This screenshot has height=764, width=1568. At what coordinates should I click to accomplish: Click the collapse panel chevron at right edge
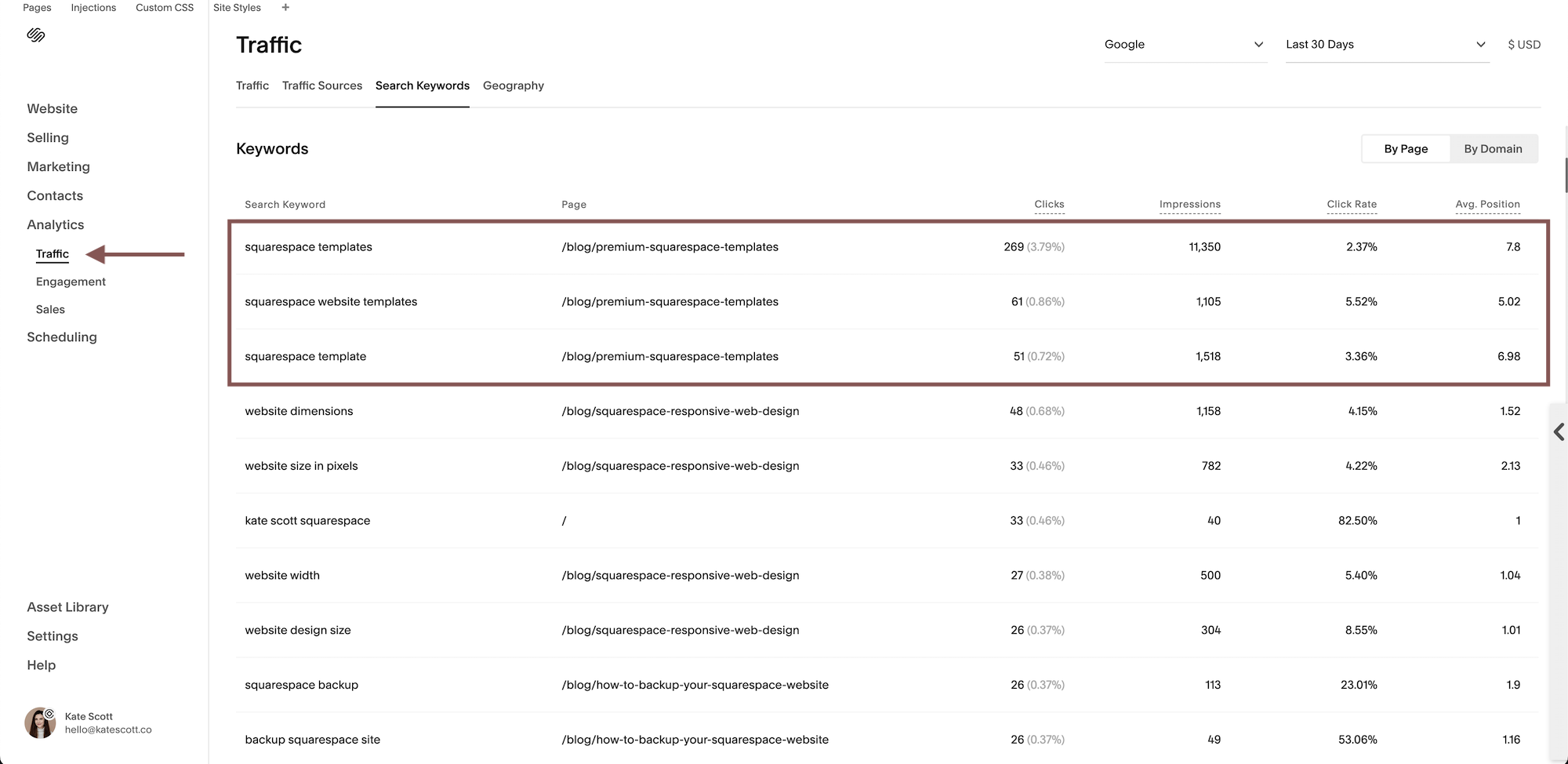tap(1559, 431)
